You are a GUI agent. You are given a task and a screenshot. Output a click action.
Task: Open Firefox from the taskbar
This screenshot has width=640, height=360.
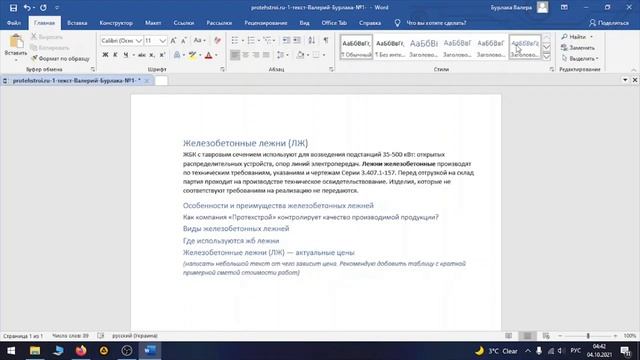pos(81,351)
